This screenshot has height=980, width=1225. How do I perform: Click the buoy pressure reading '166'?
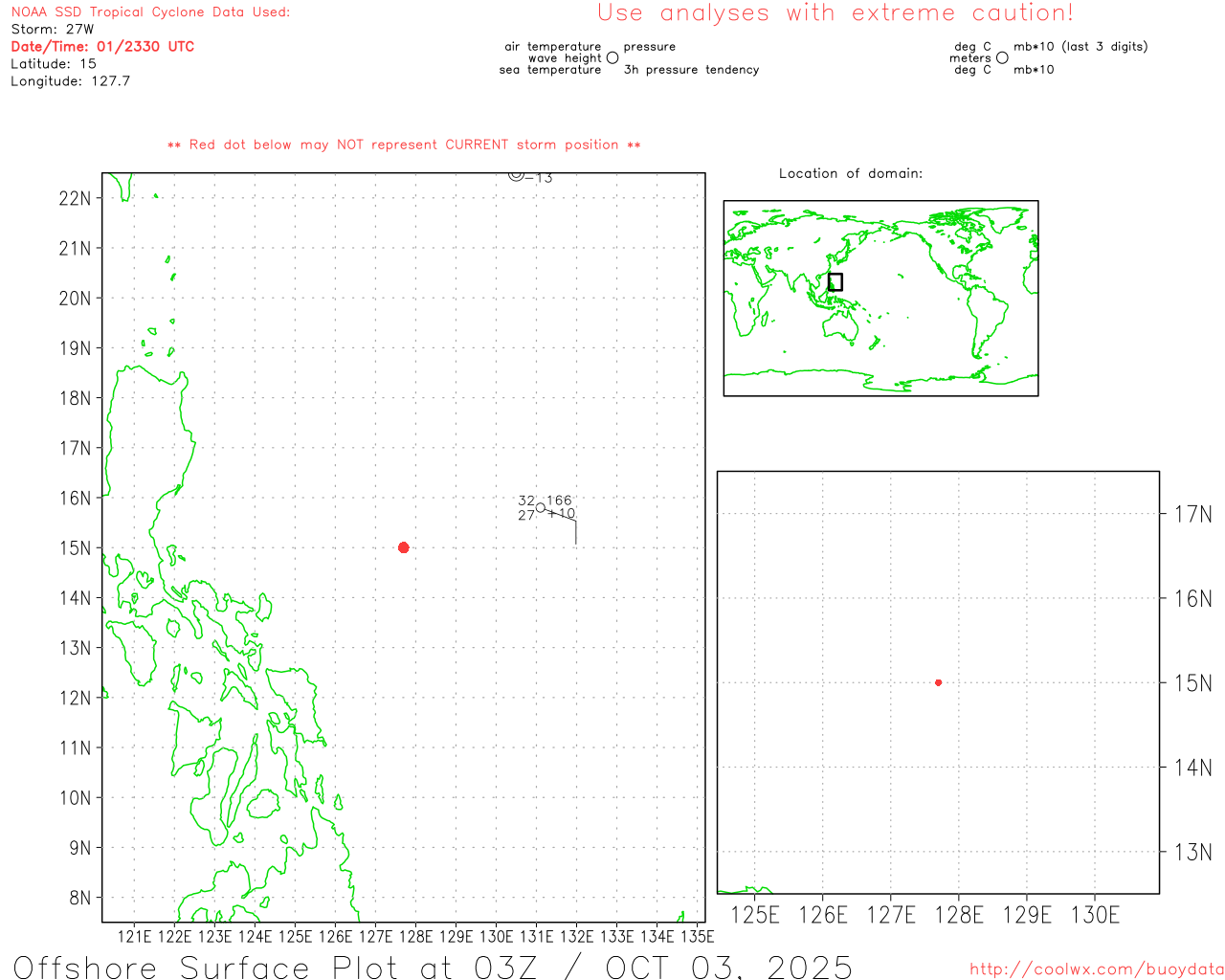click(x=560, y=501)
